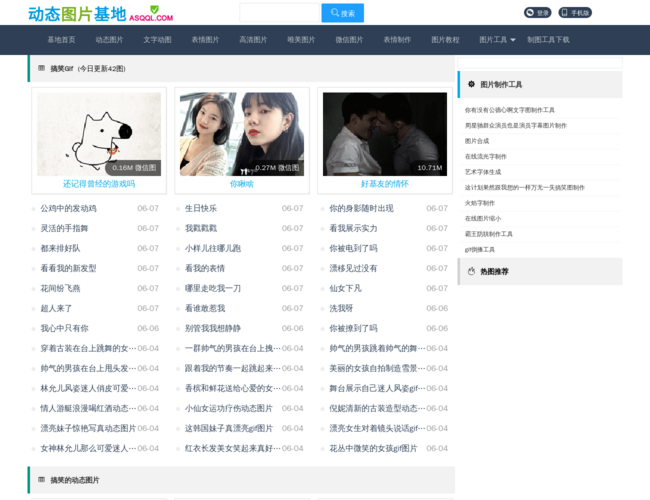The height and width of the screenshot is (500, 650).
Task: Go to the 表情图片 navigation tab
Action: (x=205, y=40)
